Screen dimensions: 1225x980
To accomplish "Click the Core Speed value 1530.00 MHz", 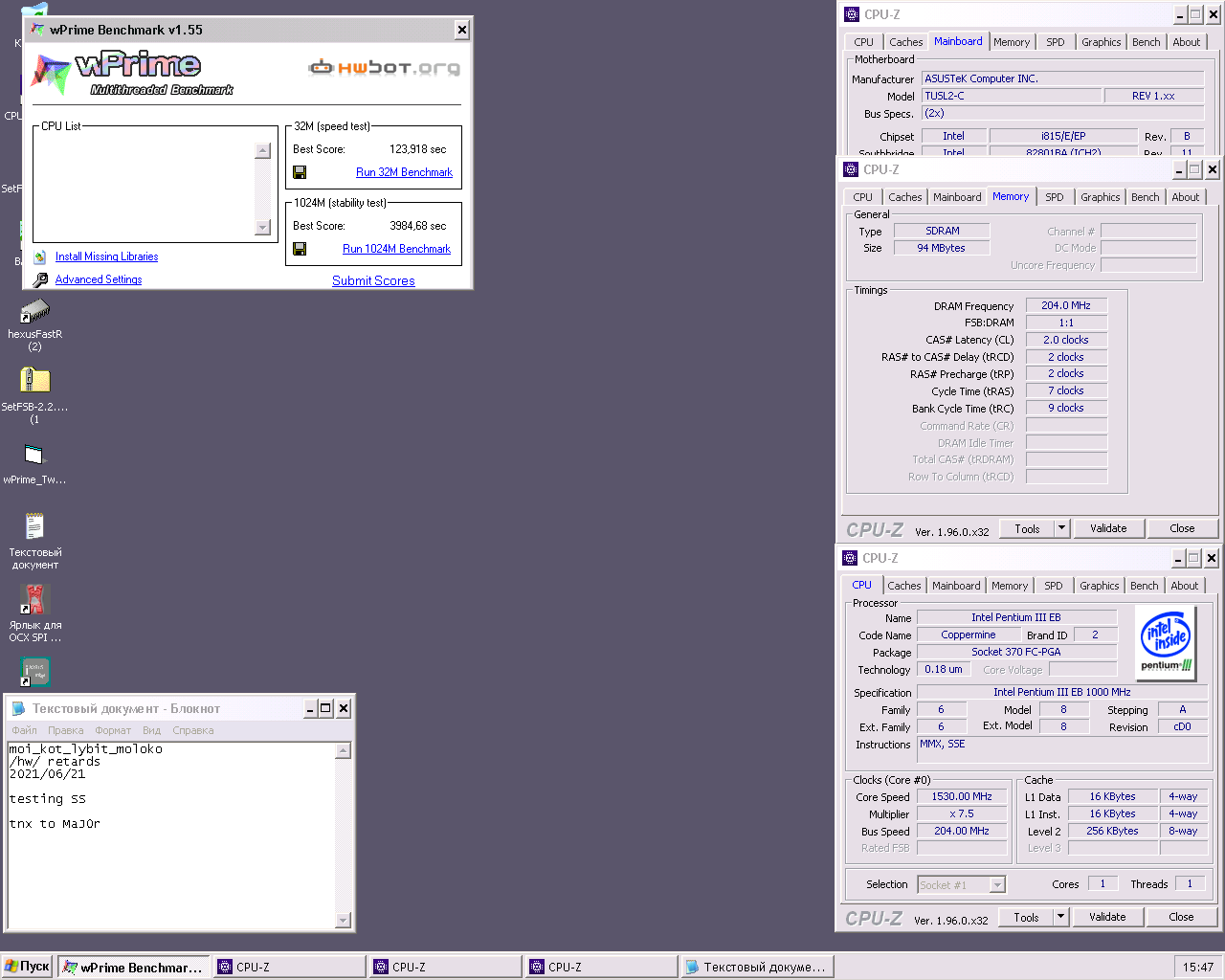I will click(x=962, y=796).
